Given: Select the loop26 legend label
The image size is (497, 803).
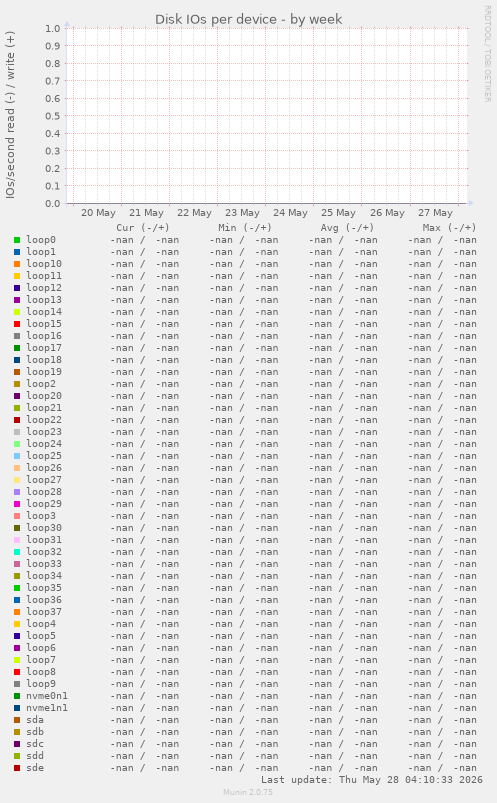Looking at the screenshot, I should tap(44, 468).
